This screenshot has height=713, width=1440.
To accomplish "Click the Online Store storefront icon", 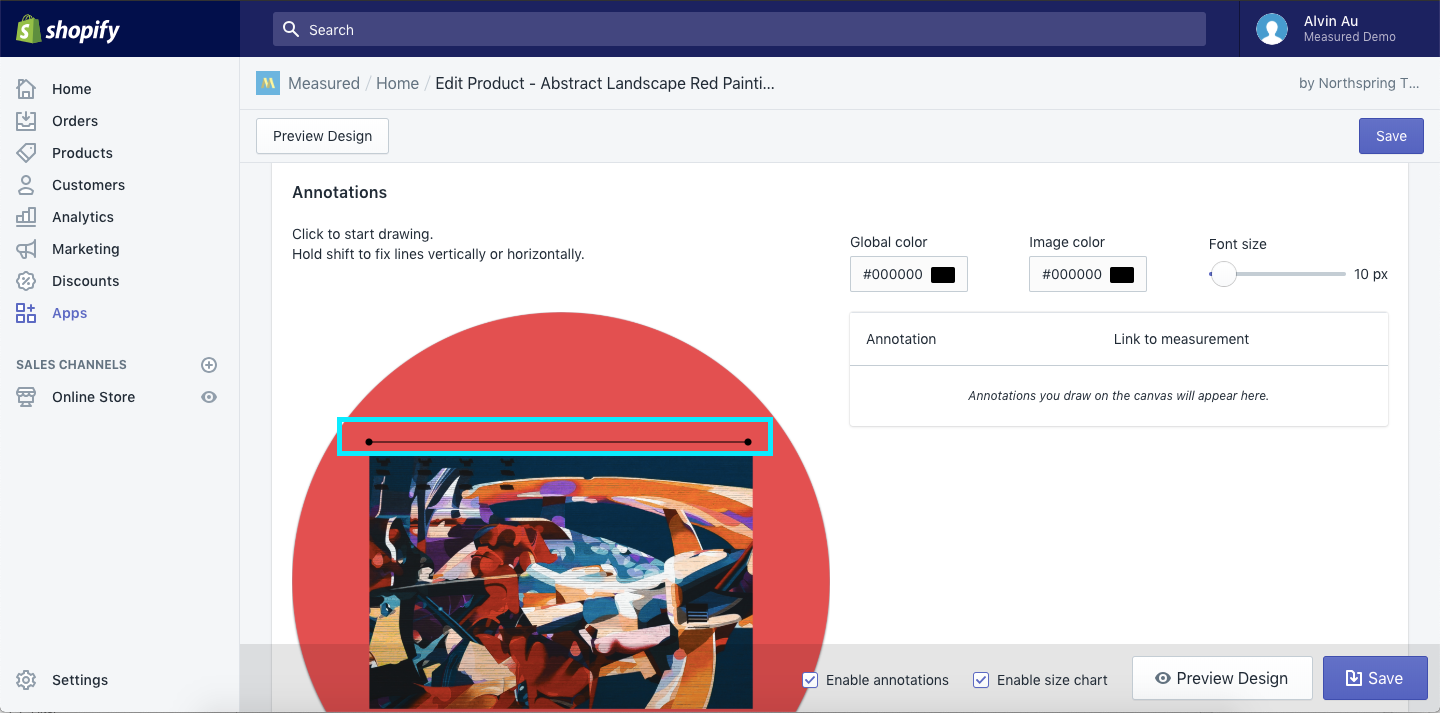I will point(26,397).
